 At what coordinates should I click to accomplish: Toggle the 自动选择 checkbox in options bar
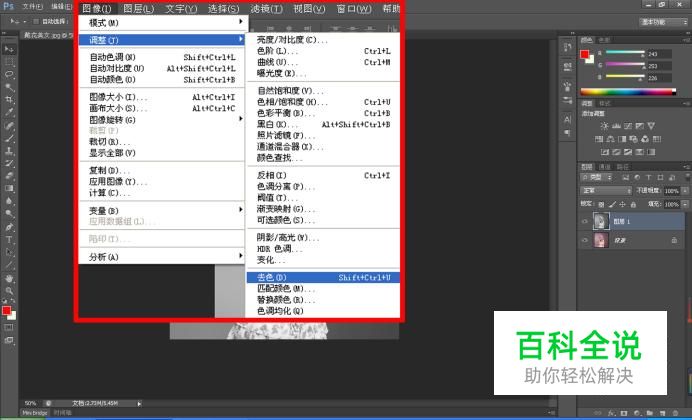click(x=36, y=22)
